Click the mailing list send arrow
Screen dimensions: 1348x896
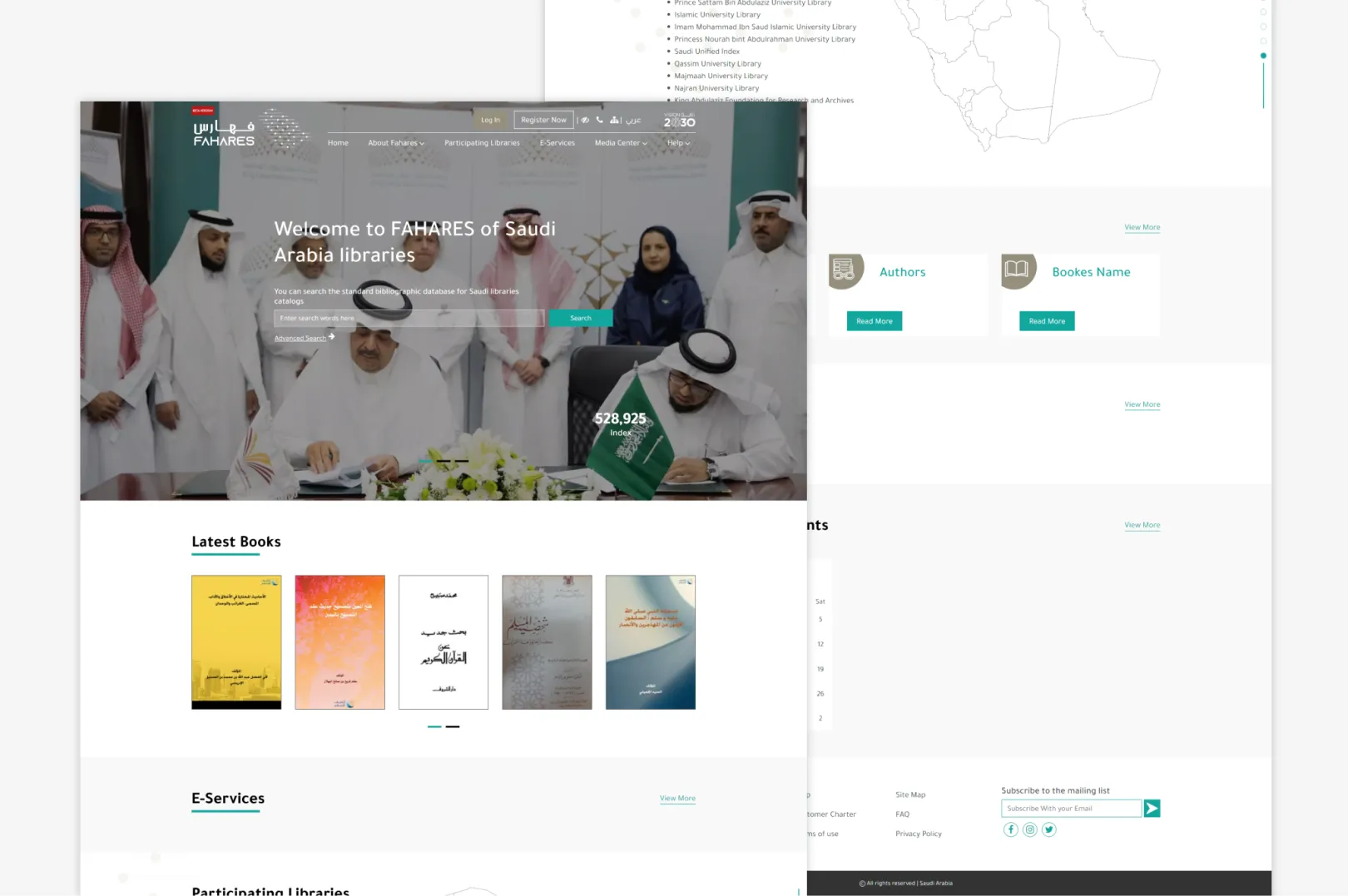(x=1152, y=809)
